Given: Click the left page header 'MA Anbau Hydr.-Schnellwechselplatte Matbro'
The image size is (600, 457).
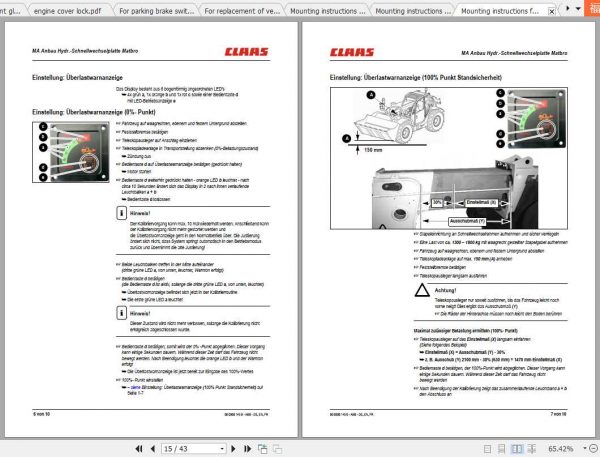Looking at the screenshot, I should click(85, 51).
